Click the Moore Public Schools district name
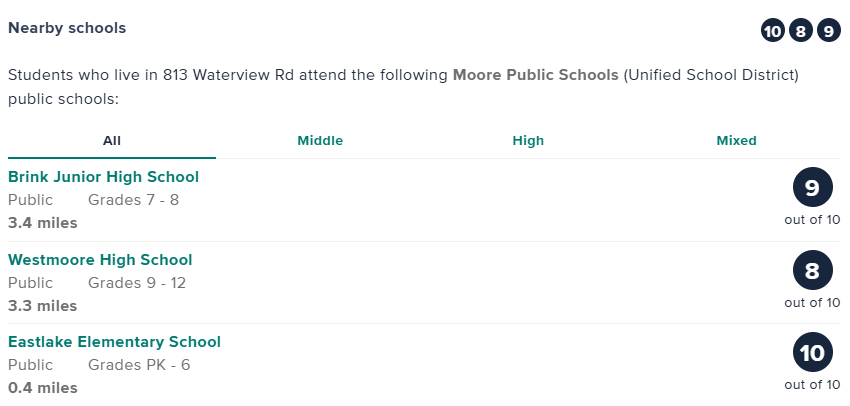Image resolution: width=850 pixels, height=406 pixels. coord(535,75)
